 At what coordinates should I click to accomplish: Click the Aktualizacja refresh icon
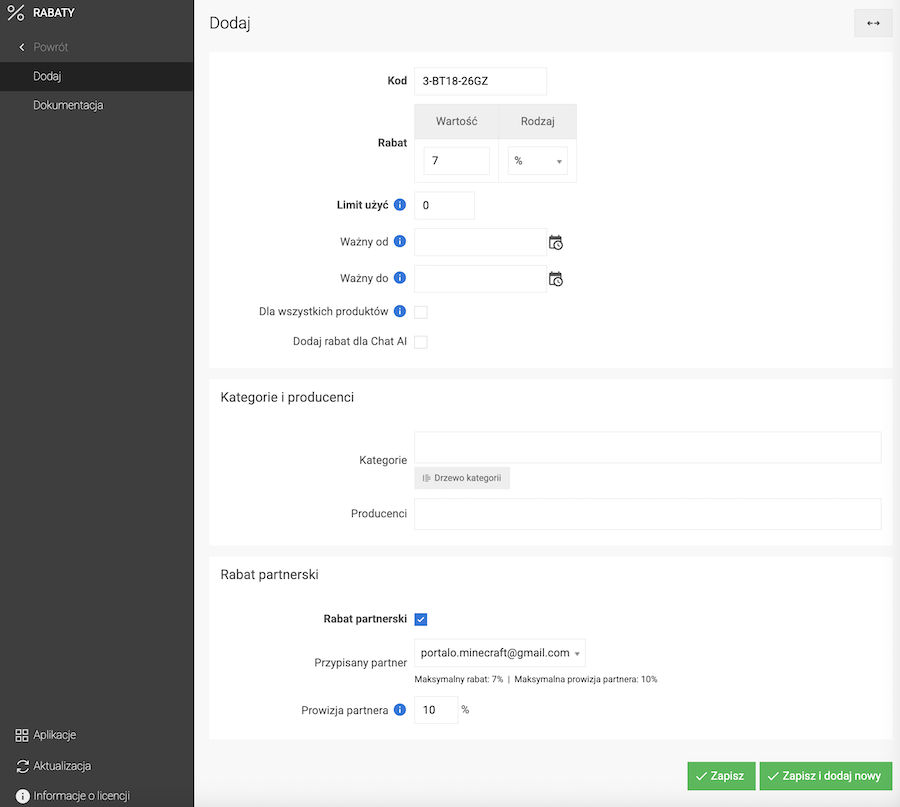click(22, 766)
